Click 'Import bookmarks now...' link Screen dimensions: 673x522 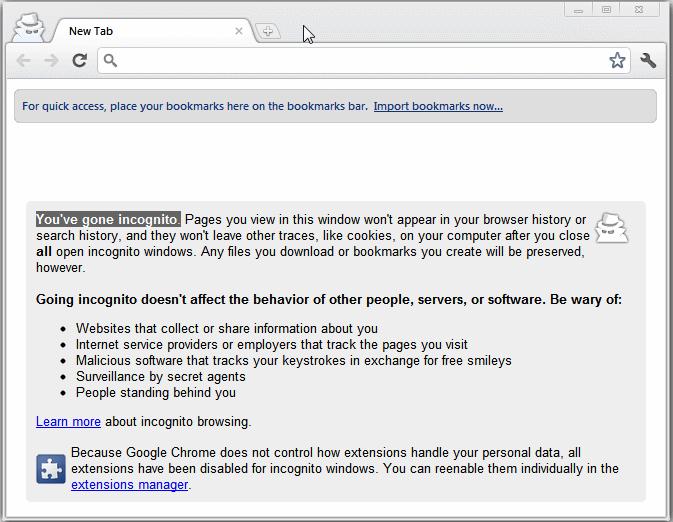click(438, 106)
